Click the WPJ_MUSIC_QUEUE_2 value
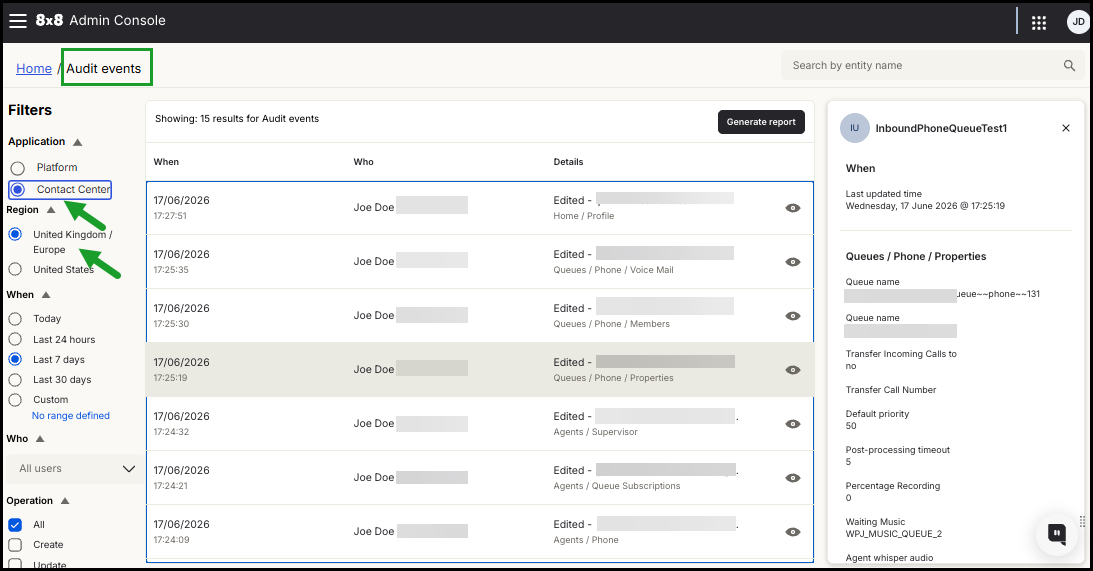1093x571 pixels. pos(894,534)
